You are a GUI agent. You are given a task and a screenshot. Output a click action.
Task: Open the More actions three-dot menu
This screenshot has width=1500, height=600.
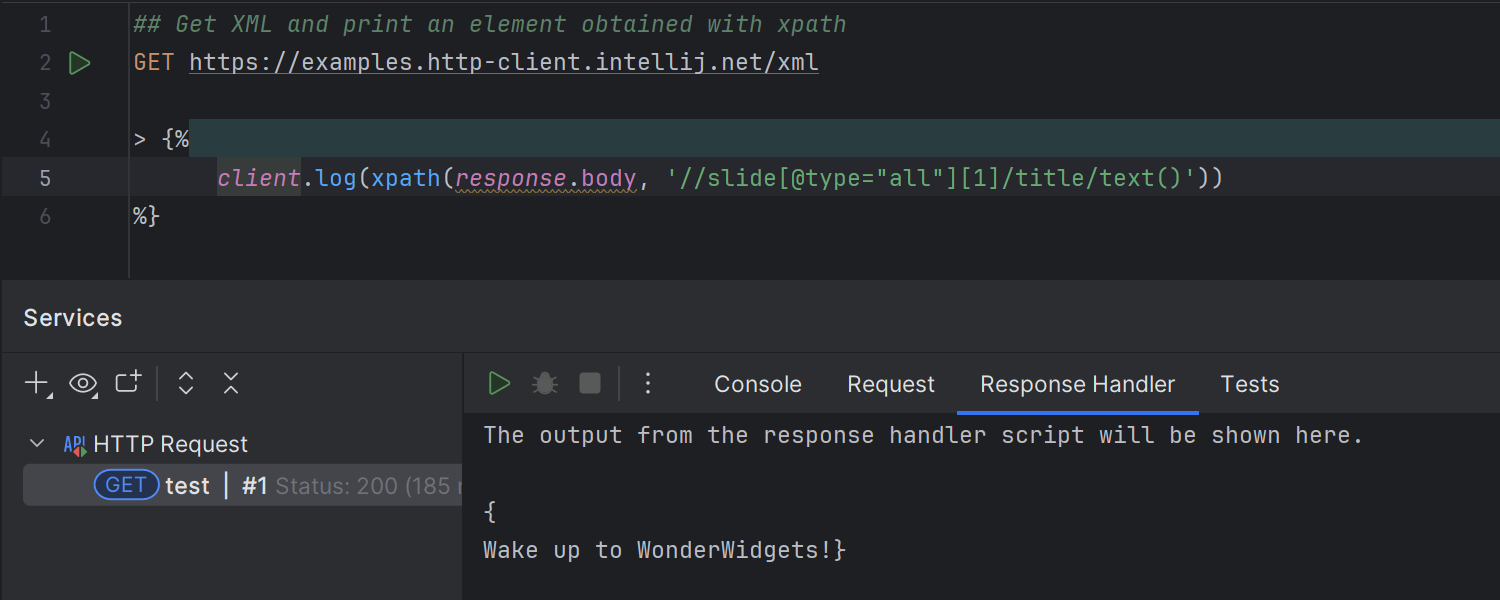(648, 383)
